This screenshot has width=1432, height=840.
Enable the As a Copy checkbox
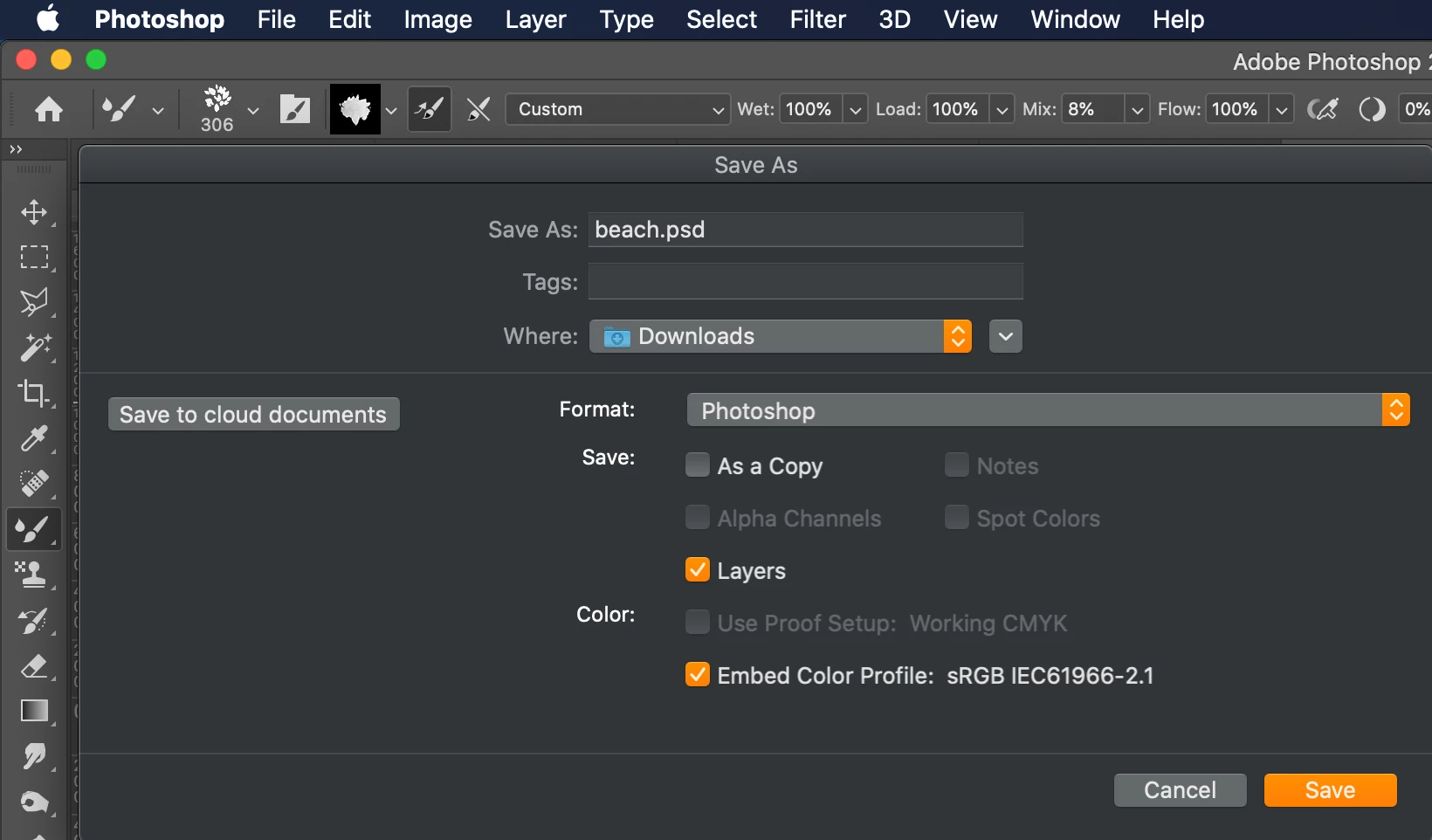tap(698, 465)
